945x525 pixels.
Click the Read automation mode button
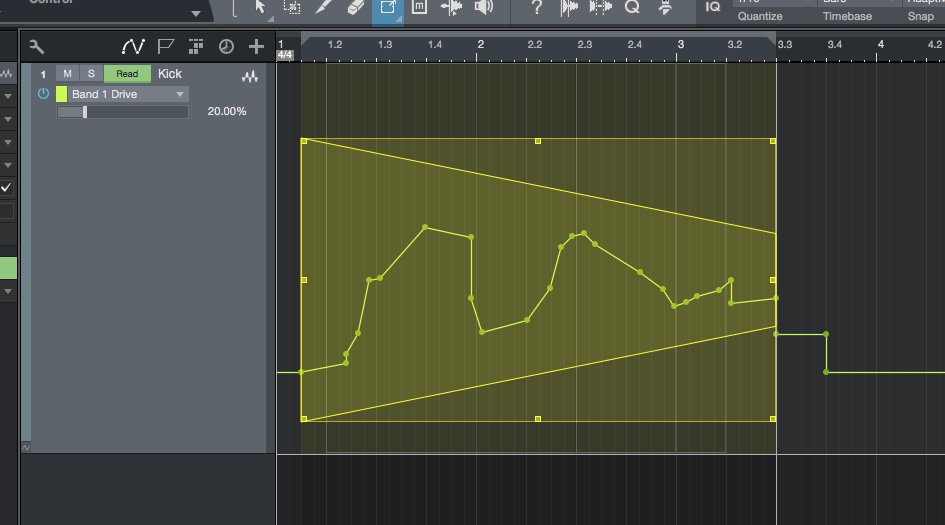(127, 74)
